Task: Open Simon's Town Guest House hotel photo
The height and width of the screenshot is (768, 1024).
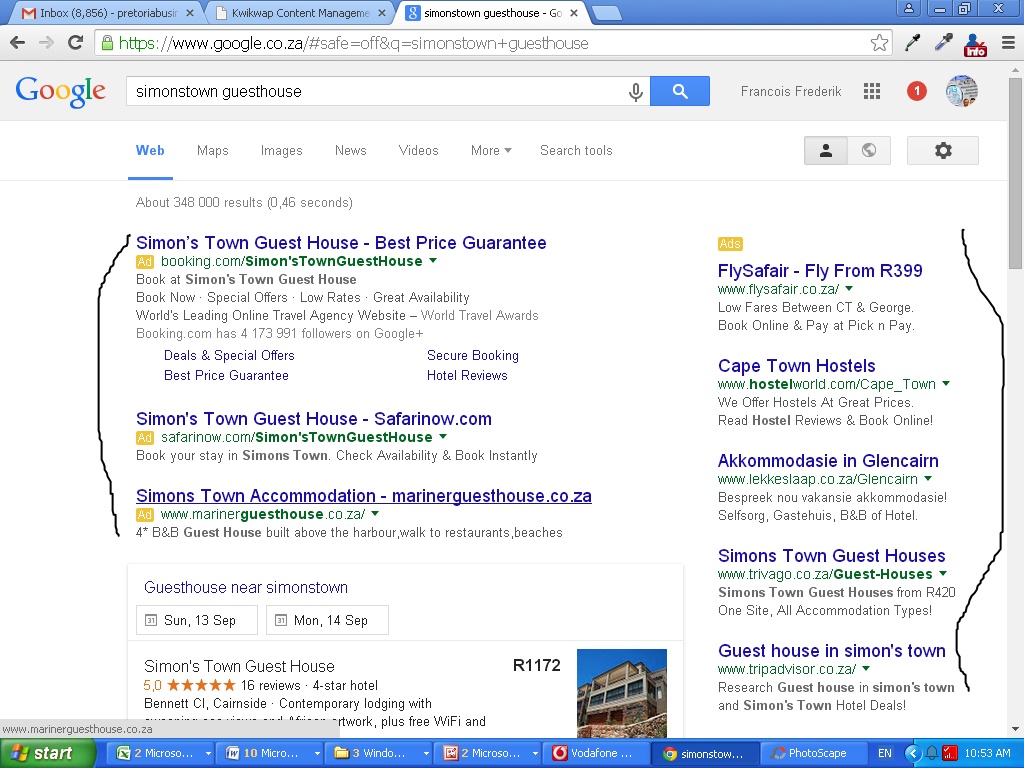Action: click(x=622, y=693)
